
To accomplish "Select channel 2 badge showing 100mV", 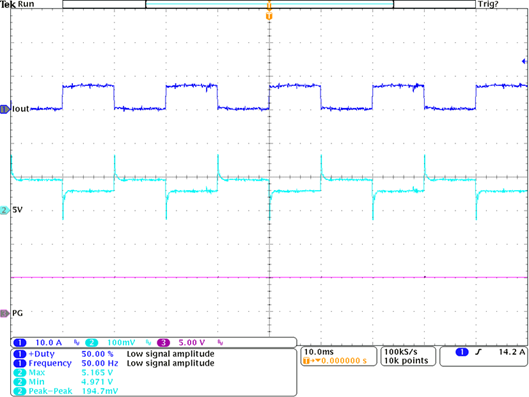I will click(x=91, y=343).
